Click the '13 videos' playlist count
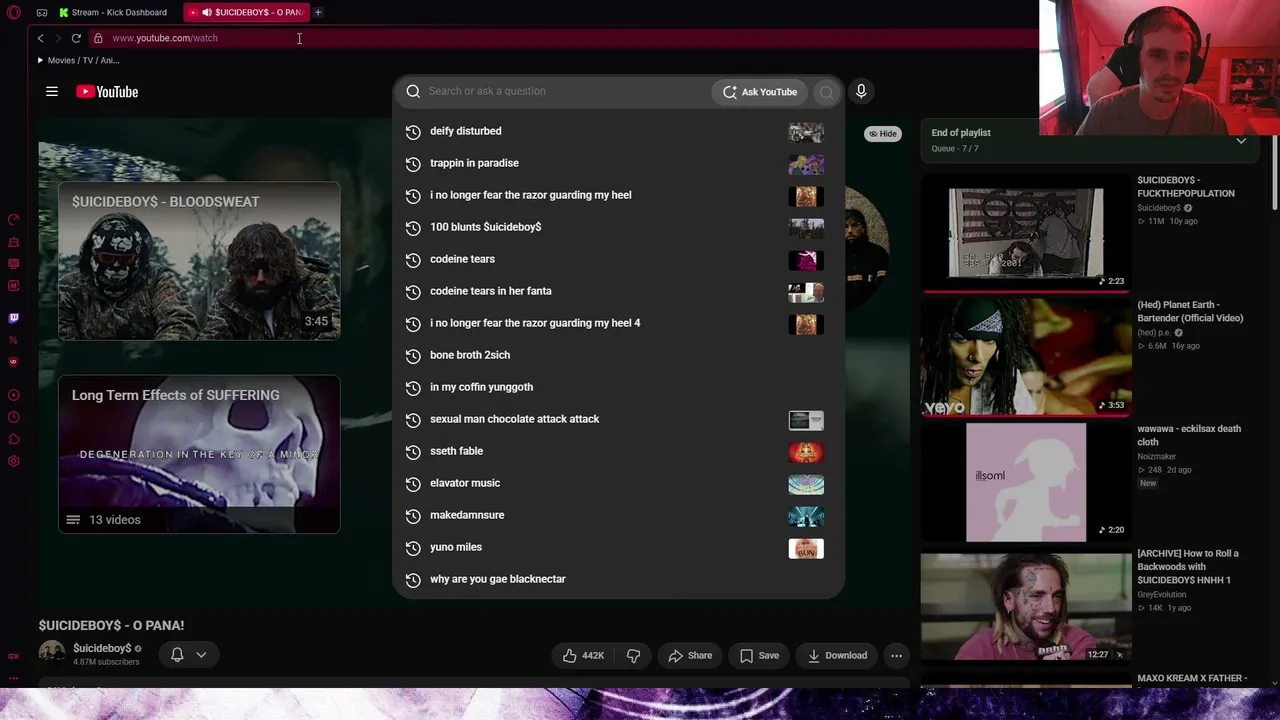 [114, 520]
